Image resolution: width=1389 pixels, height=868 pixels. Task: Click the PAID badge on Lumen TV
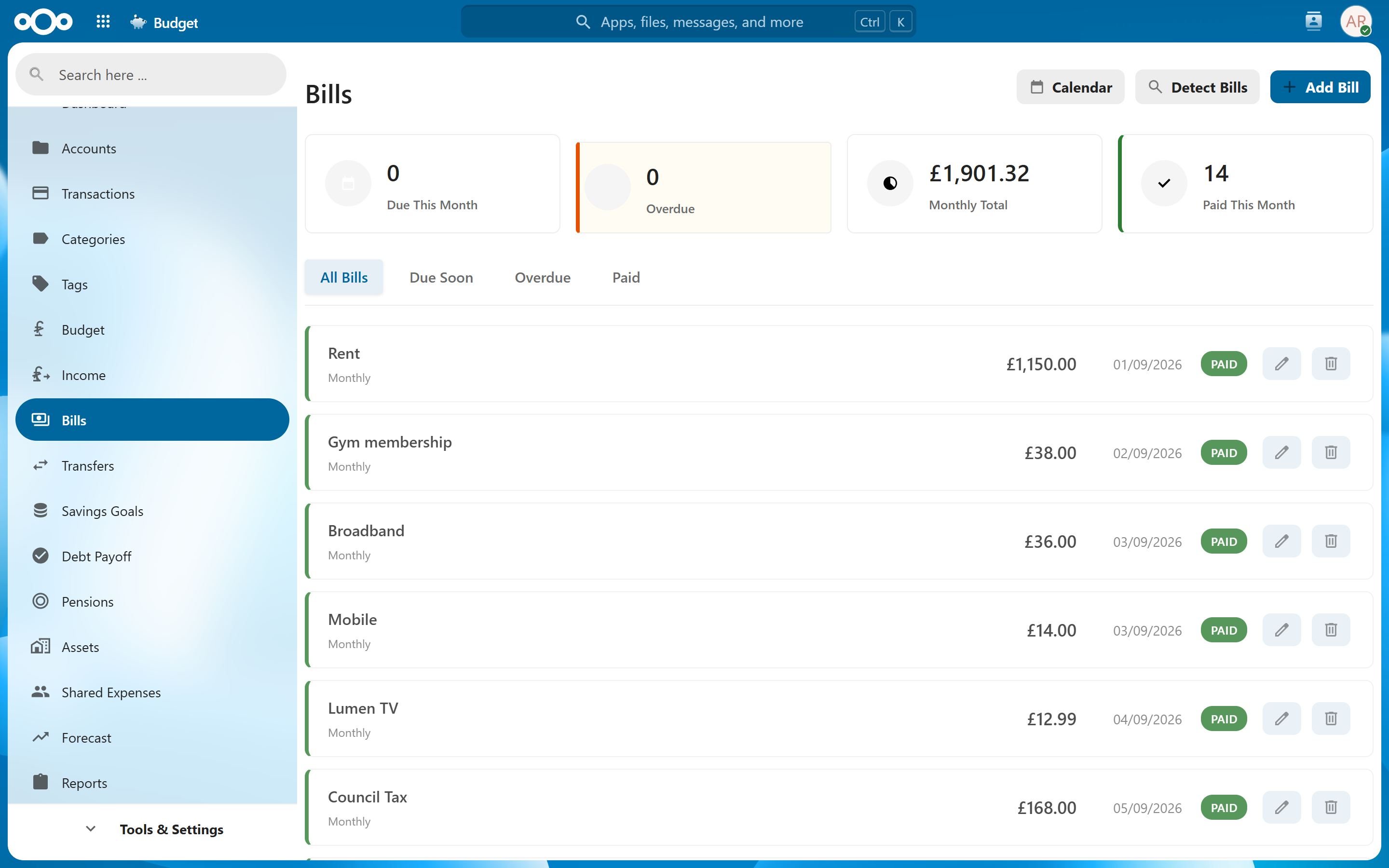(x=1224, y=719)
